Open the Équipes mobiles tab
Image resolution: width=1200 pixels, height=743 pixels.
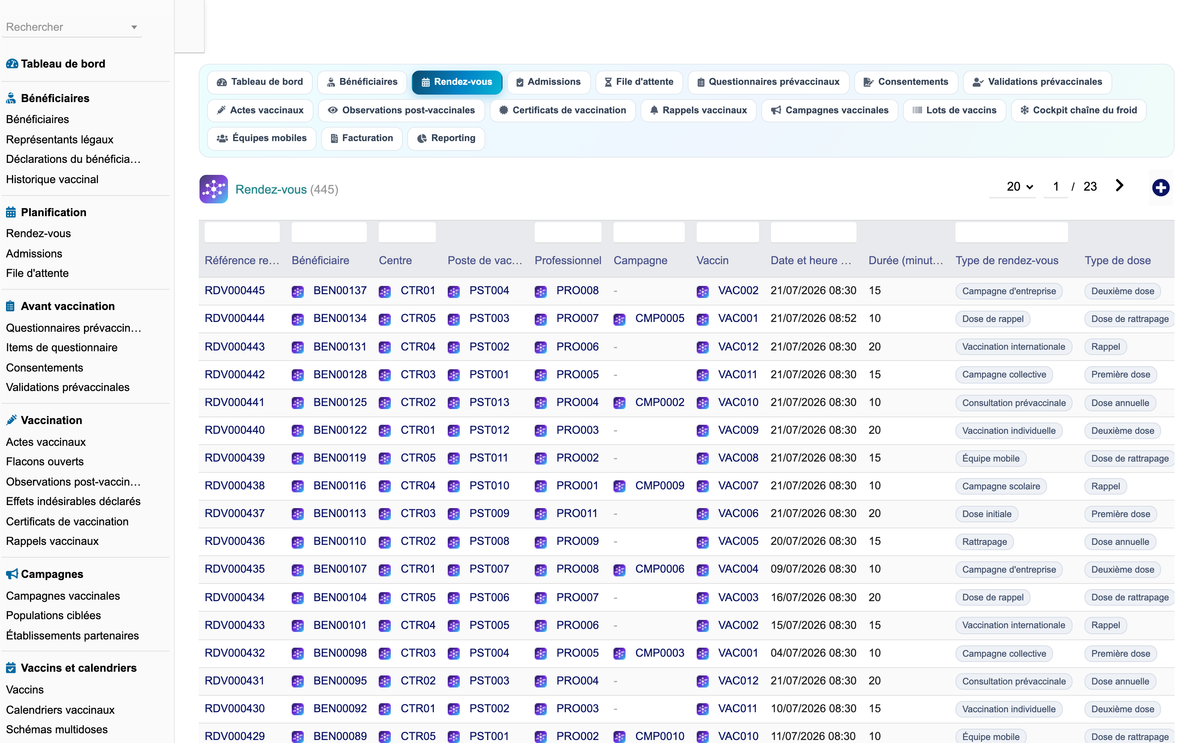tap(262, 138)
